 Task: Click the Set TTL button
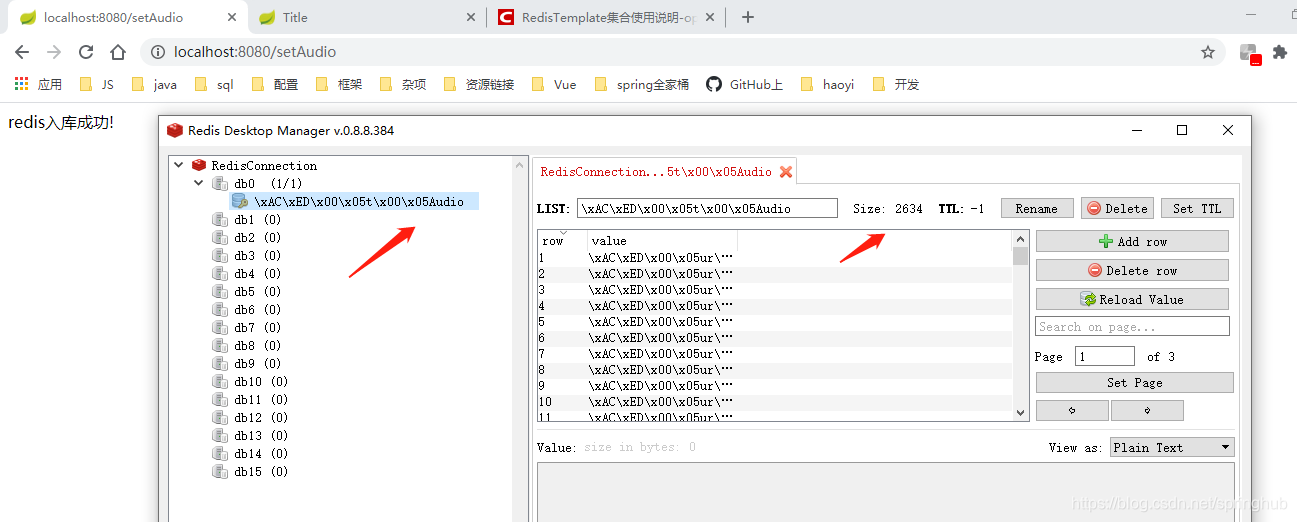(1197, 209)
